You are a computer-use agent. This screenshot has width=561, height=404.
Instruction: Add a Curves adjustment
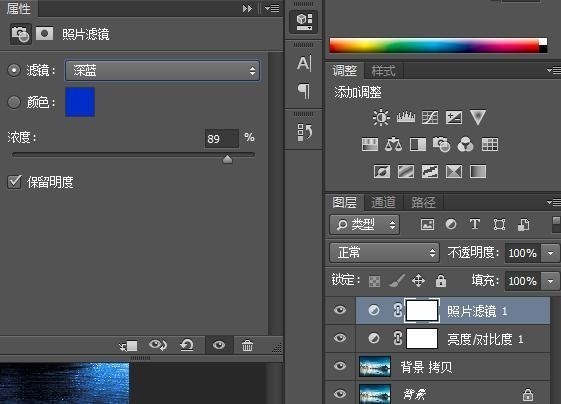[x=430, y=117]
